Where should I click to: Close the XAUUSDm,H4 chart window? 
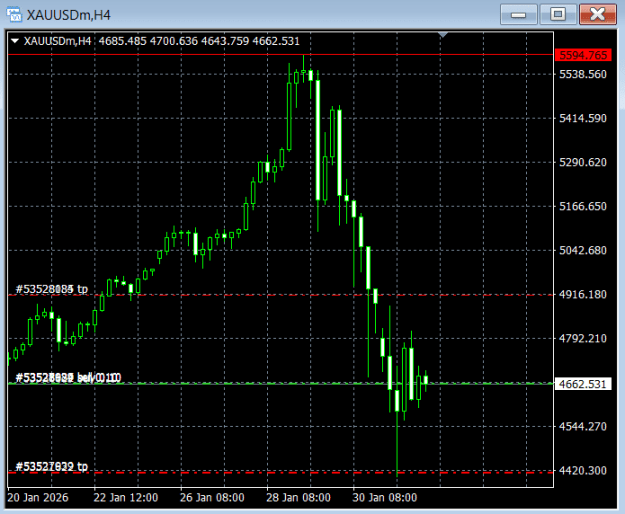pyautogui.click(x=598, y=15)
